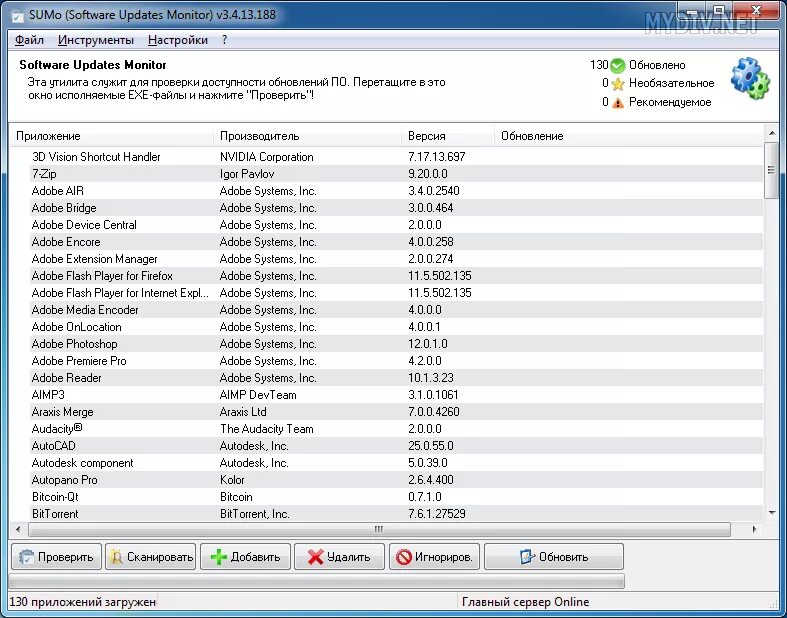This screenshot has width=787, height=618.
Task: Open the ? help menu
Action: 224,40
